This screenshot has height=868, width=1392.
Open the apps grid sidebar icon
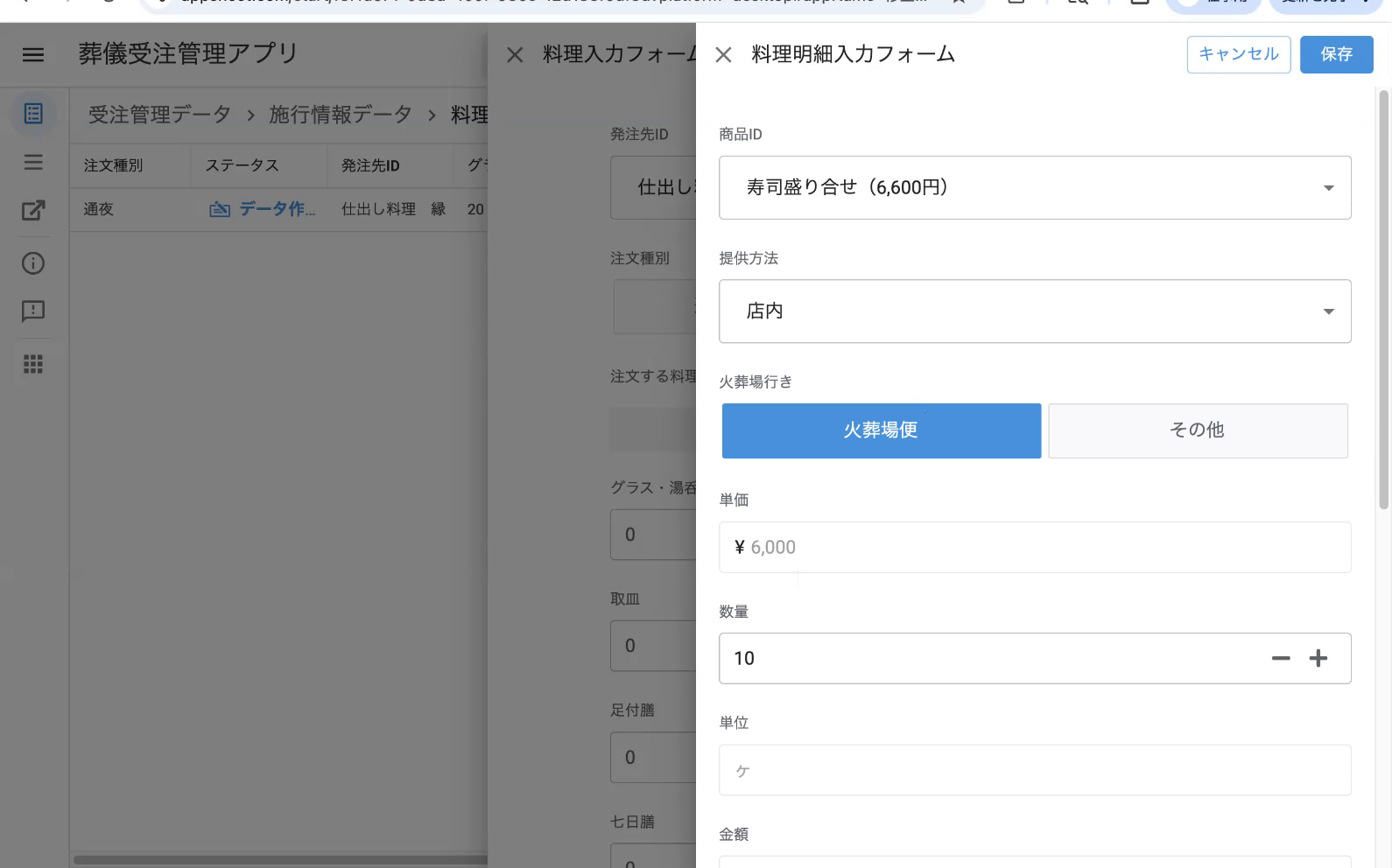(33, 364)
